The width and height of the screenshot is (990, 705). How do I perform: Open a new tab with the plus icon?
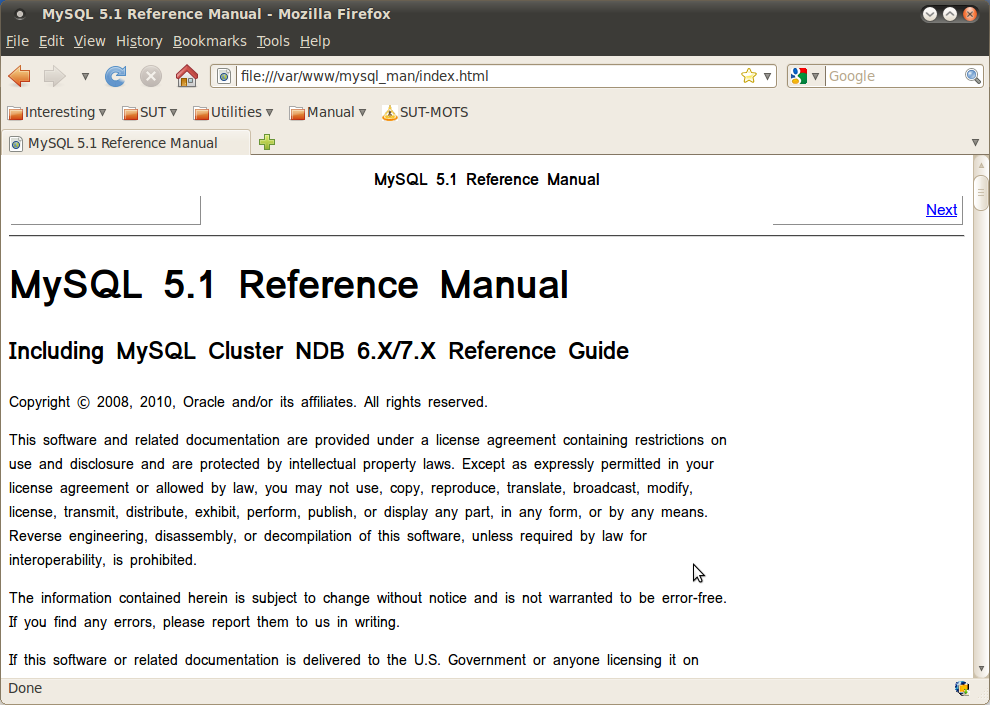267,142
